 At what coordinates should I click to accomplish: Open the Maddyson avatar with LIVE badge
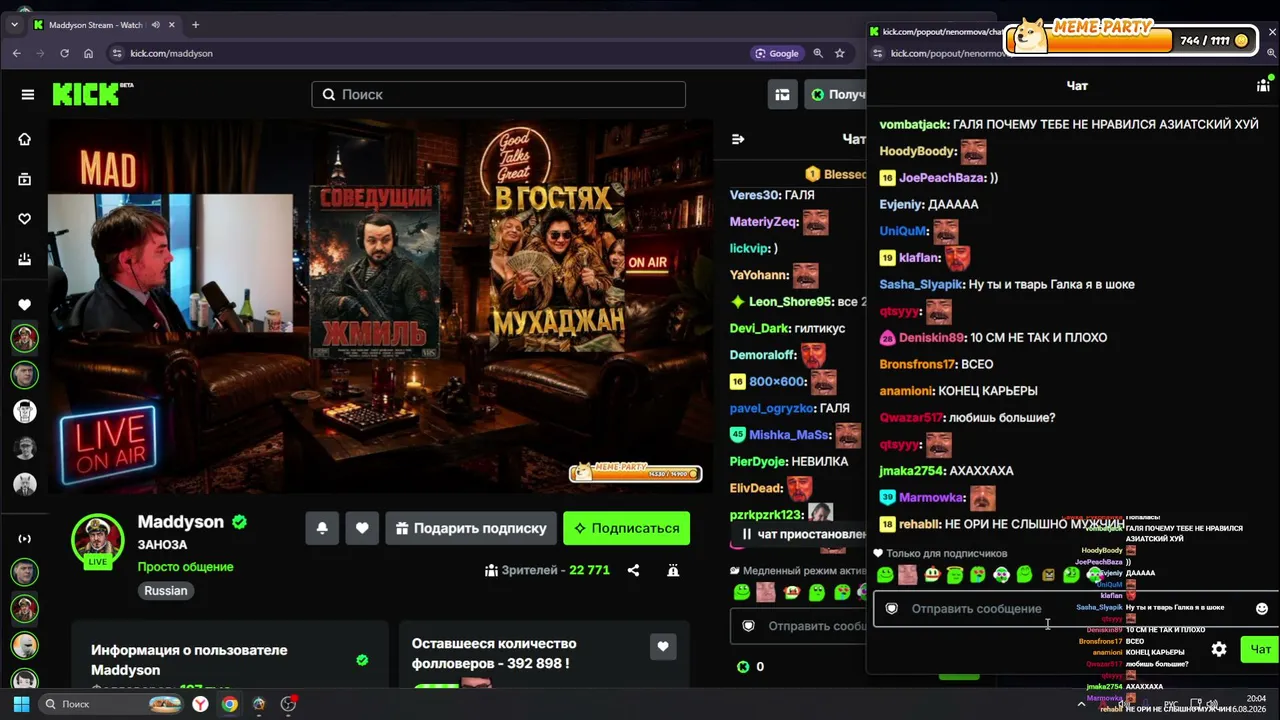point(97,540)
